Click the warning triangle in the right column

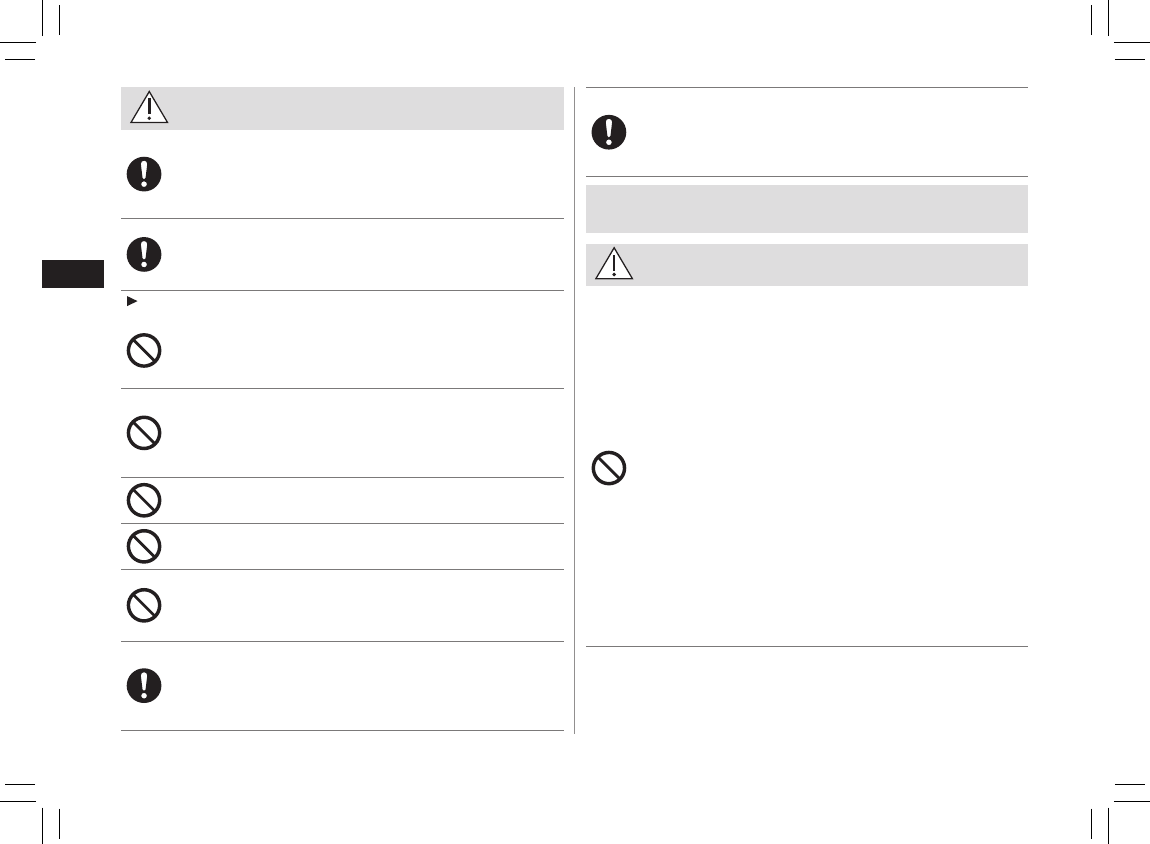click(613, 265)
